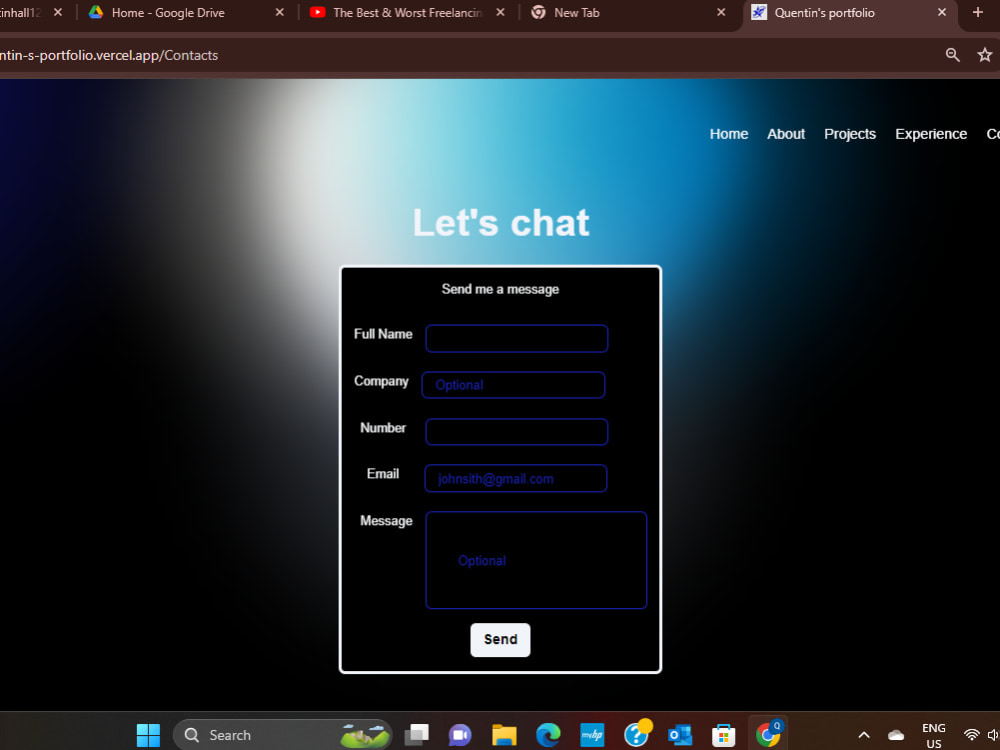
Task: Click the "Let's chat" heading
Action: click(x=501, y=223)
